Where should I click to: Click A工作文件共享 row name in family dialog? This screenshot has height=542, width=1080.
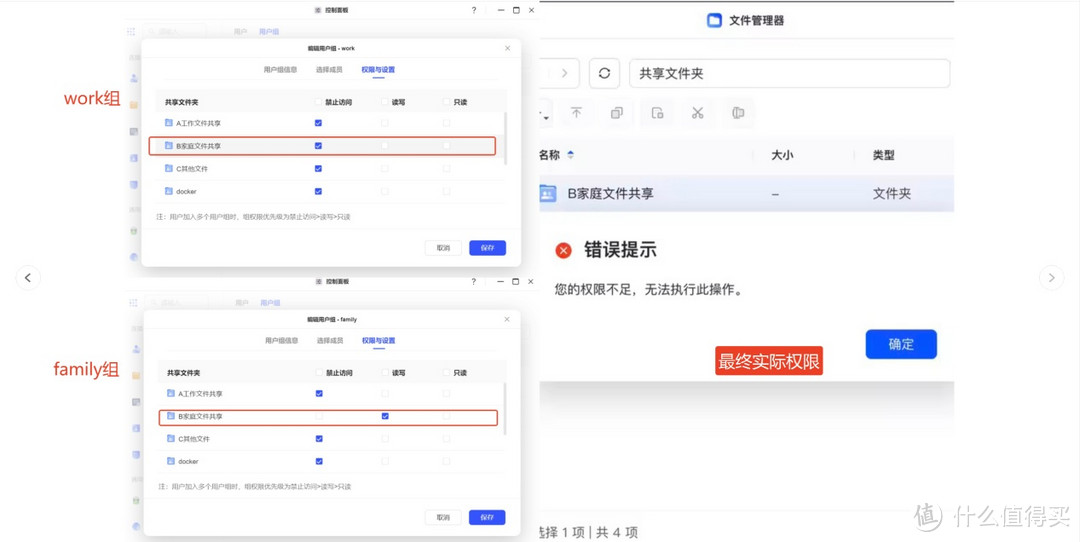click(200, 393)
